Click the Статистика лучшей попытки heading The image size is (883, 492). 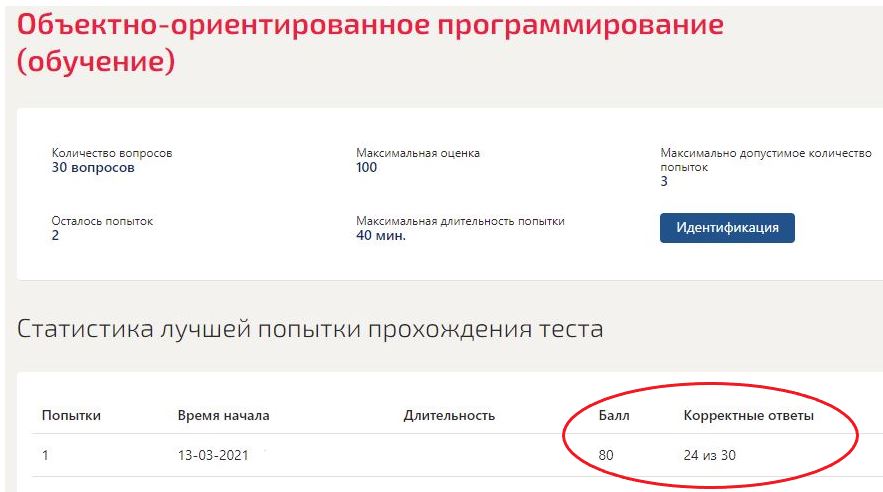click(310, 329)
